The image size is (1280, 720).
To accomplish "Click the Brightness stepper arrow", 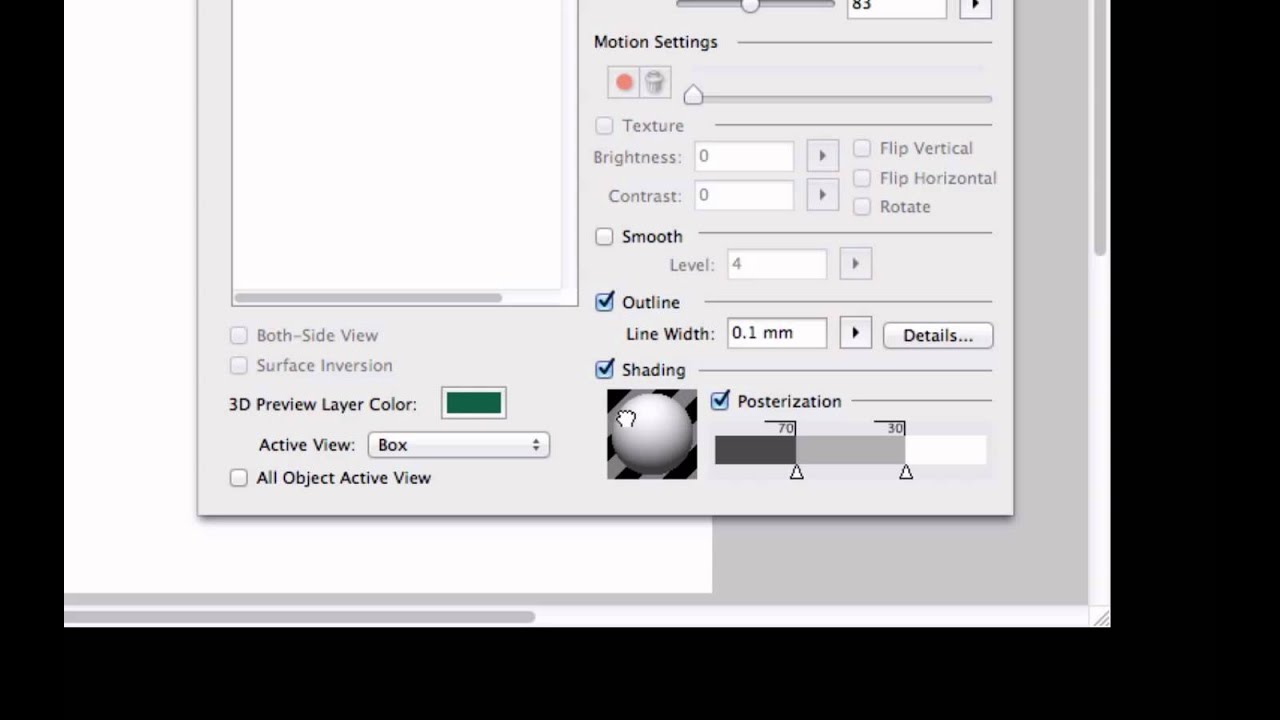I will [821, 155].
